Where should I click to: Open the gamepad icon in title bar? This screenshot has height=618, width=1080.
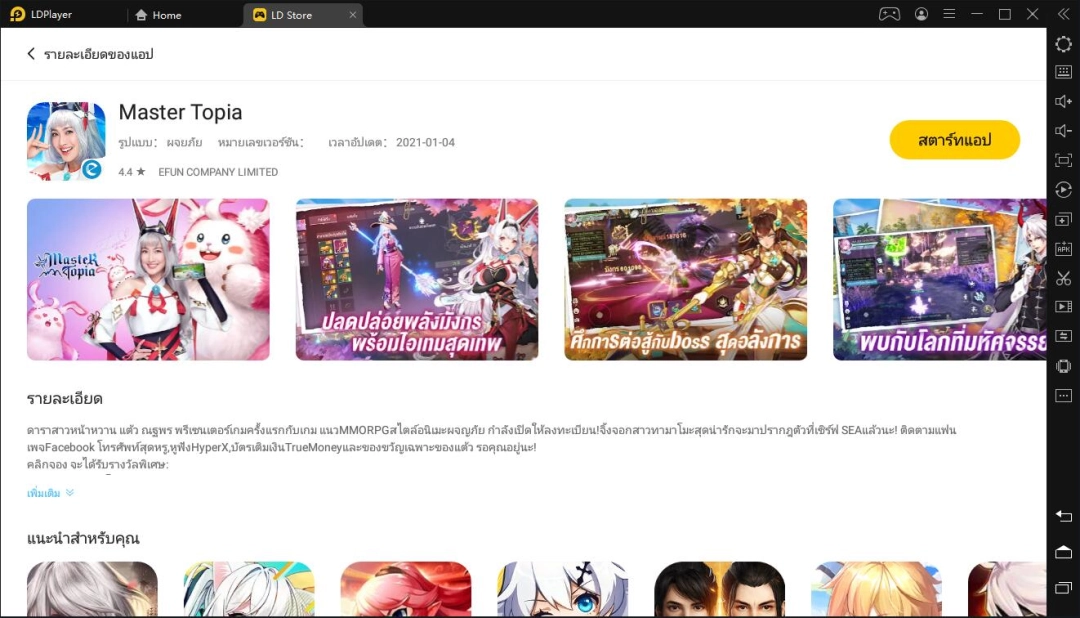coord(889,14)
